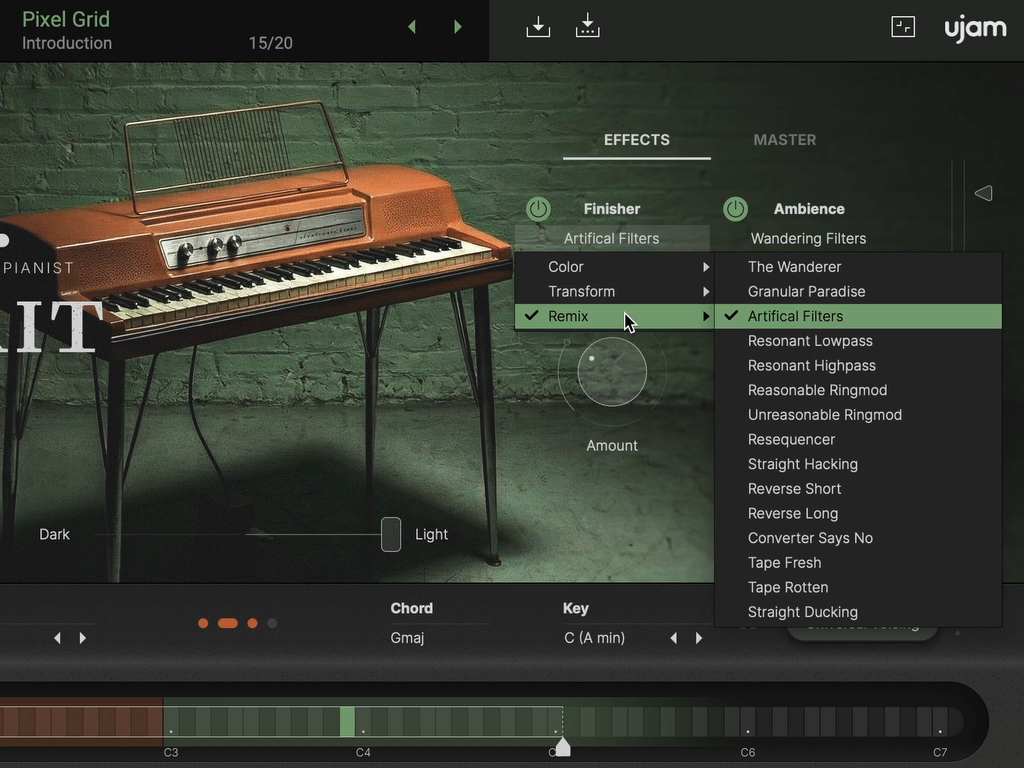Go to previous preset with left arrow
This screenshot has width=1024, height=768.
(412, 27)
